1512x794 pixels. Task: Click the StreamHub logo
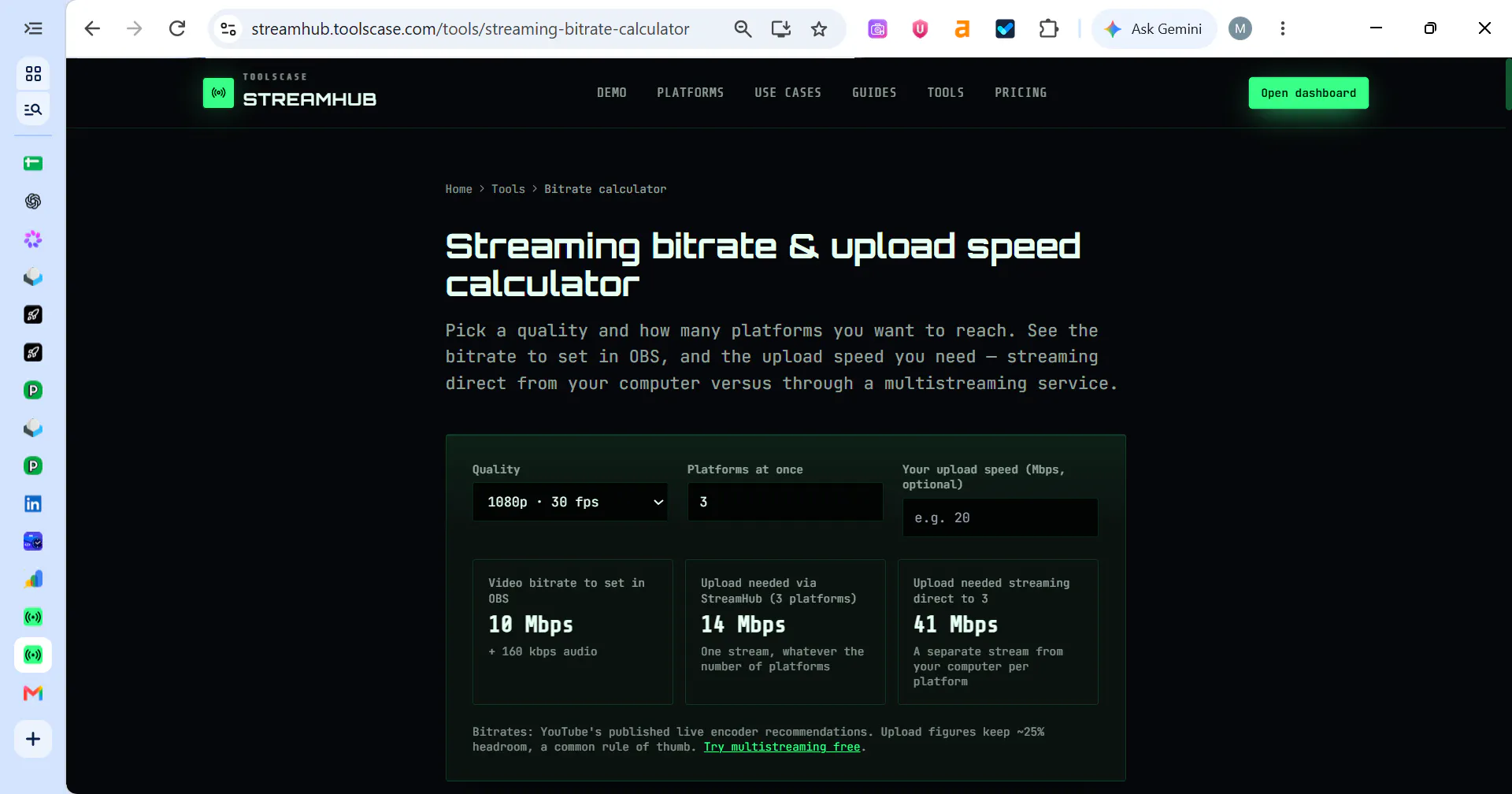[x=290, y=92]
